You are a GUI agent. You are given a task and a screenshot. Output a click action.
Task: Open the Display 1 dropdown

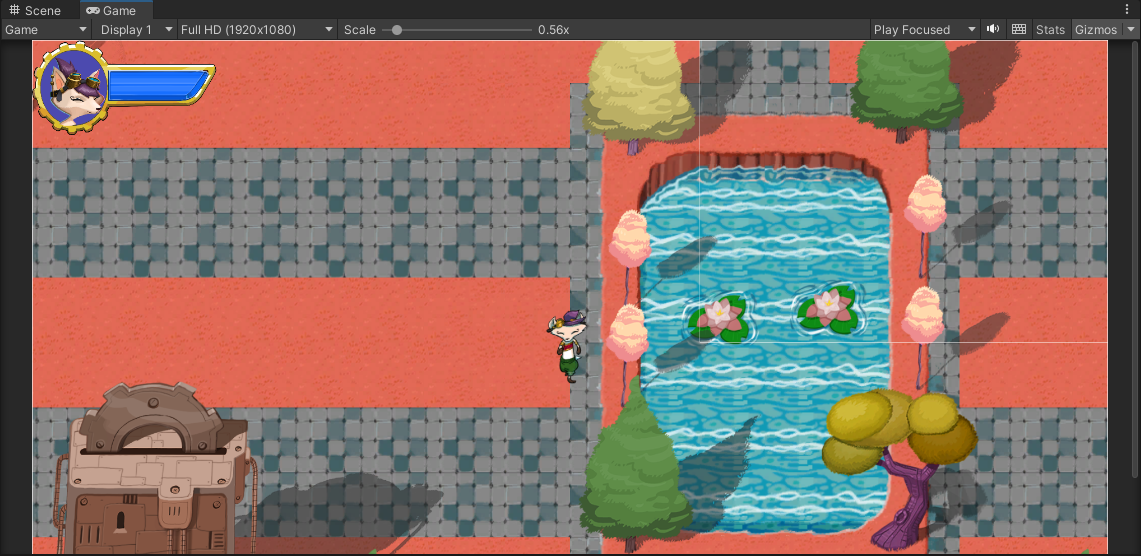coord(135,30)
